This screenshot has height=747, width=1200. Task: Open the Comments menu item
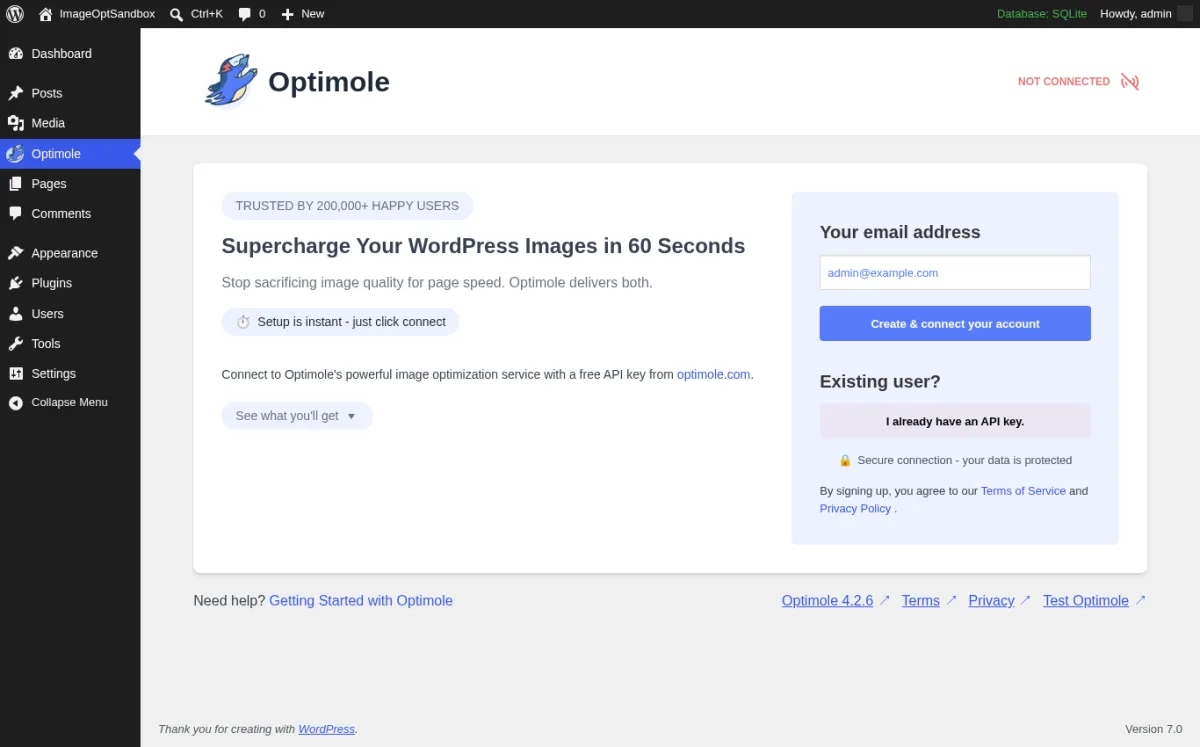tap(70, 214)
